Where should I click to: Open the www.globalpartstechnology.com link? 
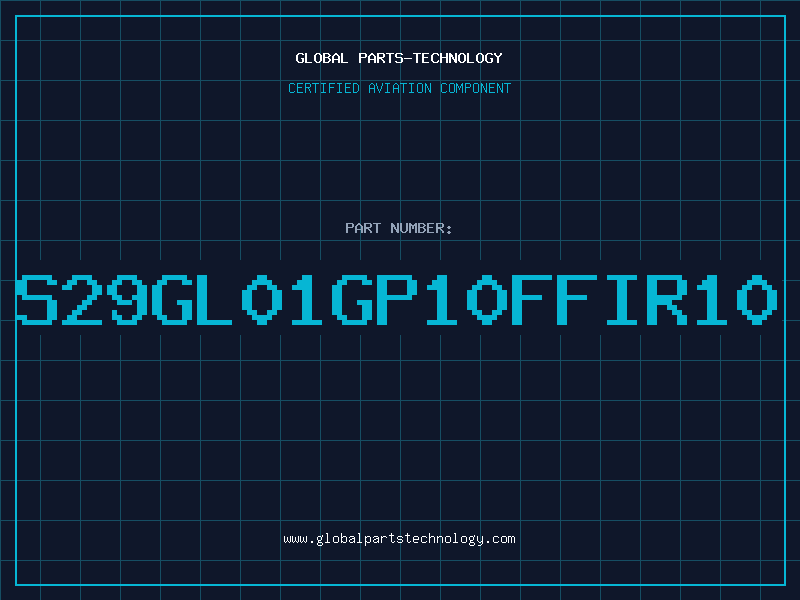click(x=399, y=539)
